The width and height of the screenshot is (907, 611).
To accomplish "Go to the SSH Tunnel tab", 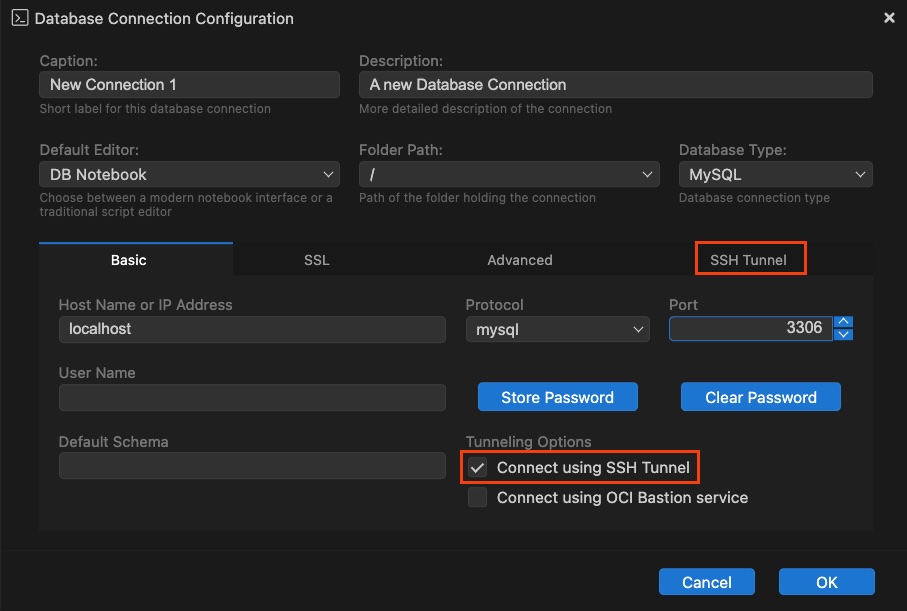I will pyautogui.click(x=748, y=260).
